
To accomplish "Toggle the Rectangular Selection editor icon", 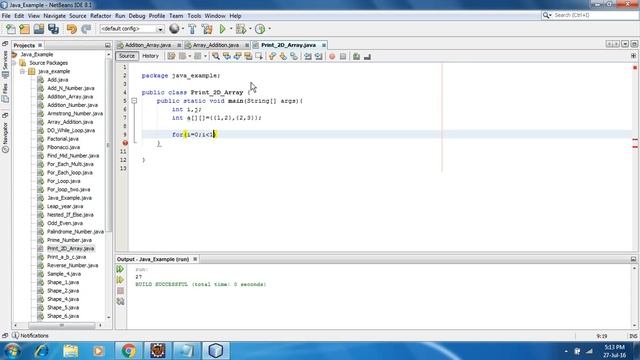I will 259,56.
